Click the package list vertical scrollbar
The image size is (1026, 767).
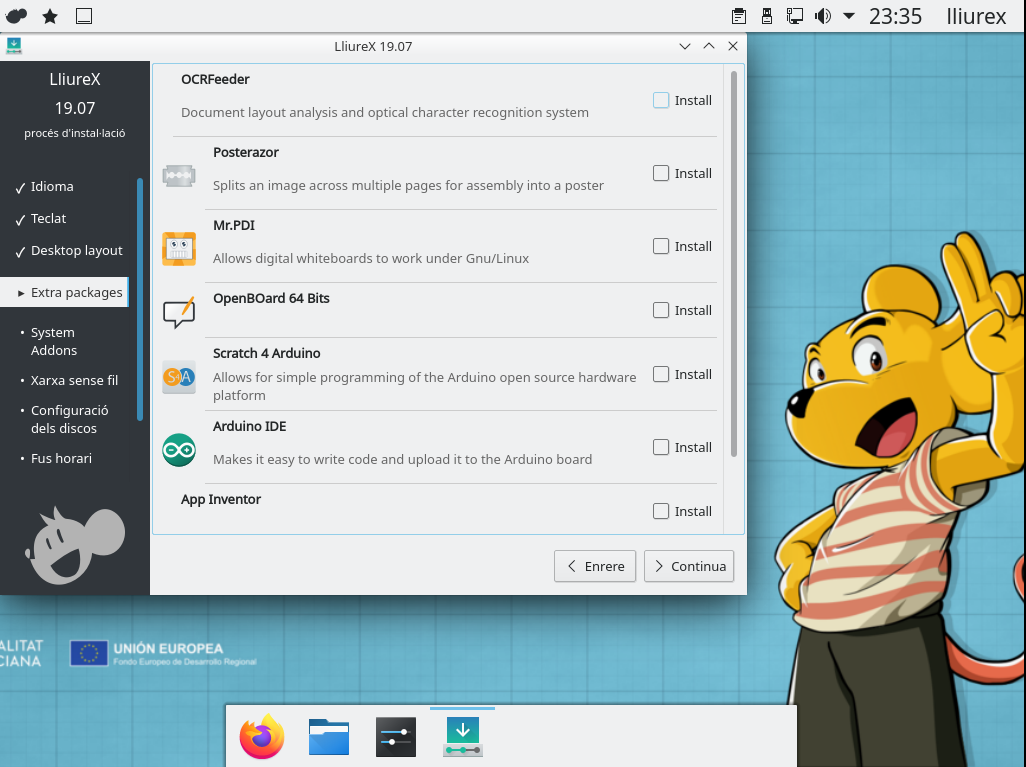pos(734,264)
